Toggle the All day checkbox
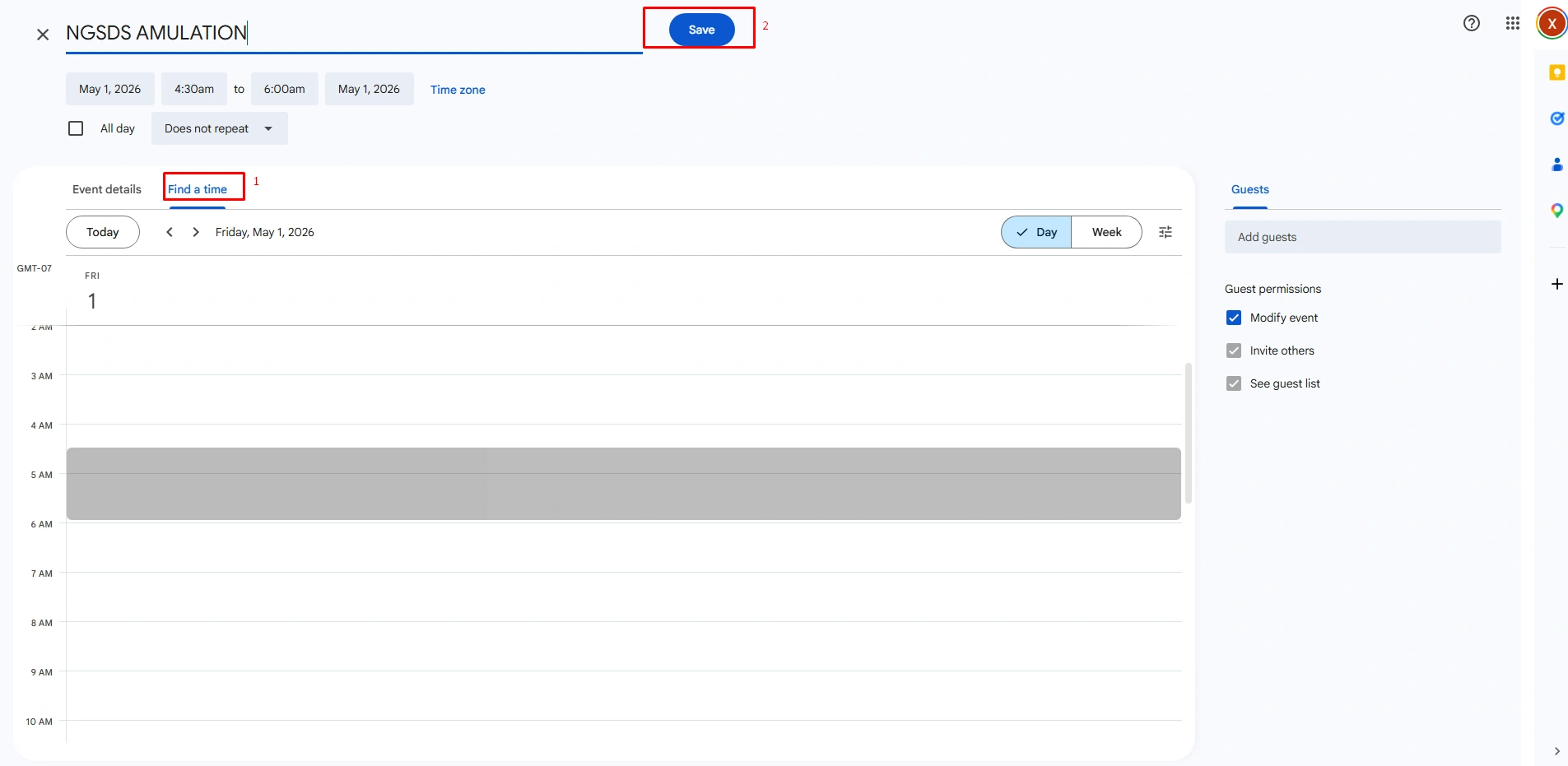The image size is (1568, 766). 76,128
